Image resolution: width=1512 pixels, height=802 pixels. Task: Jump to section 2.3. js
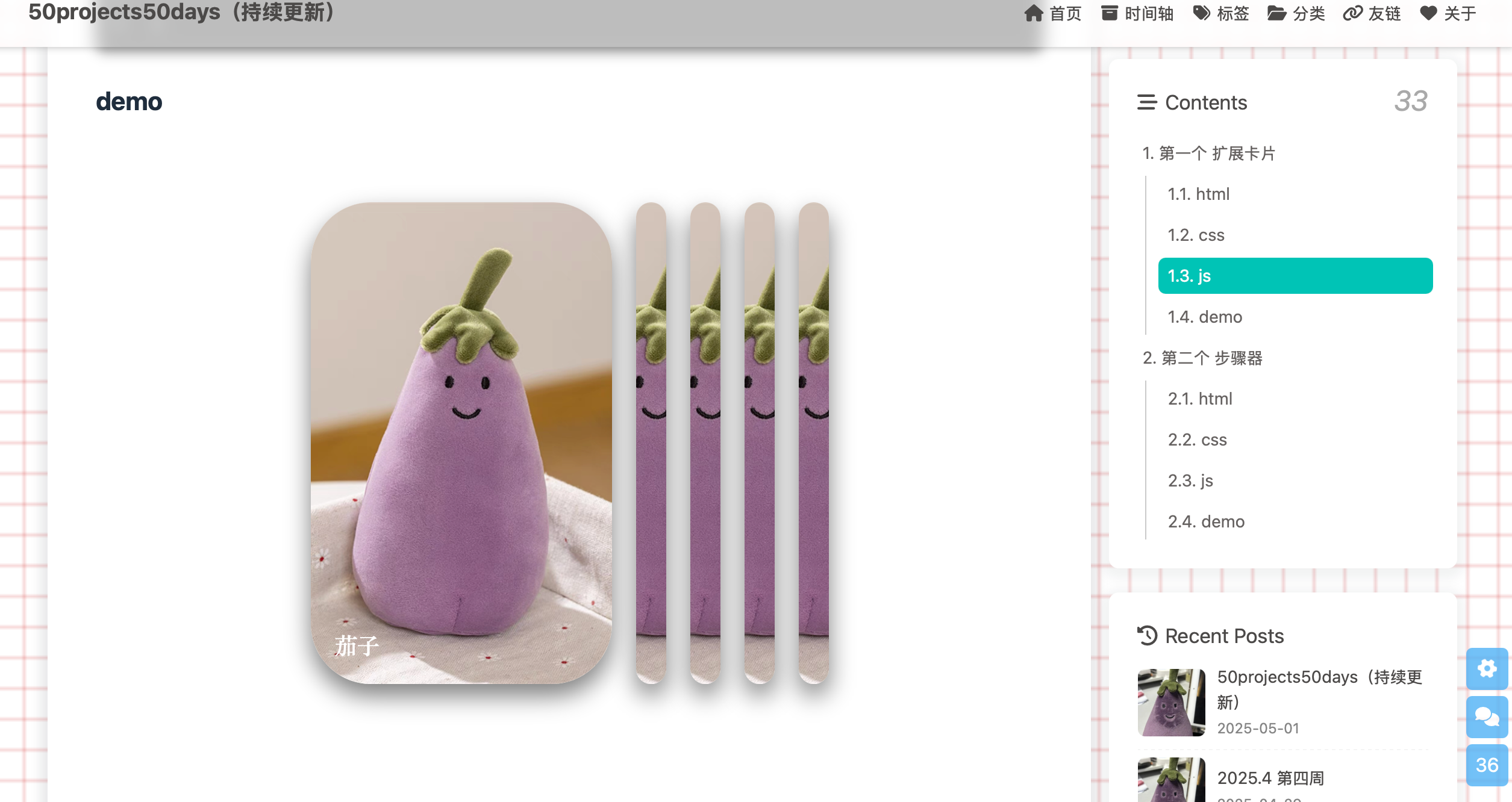pos(1190,480)
